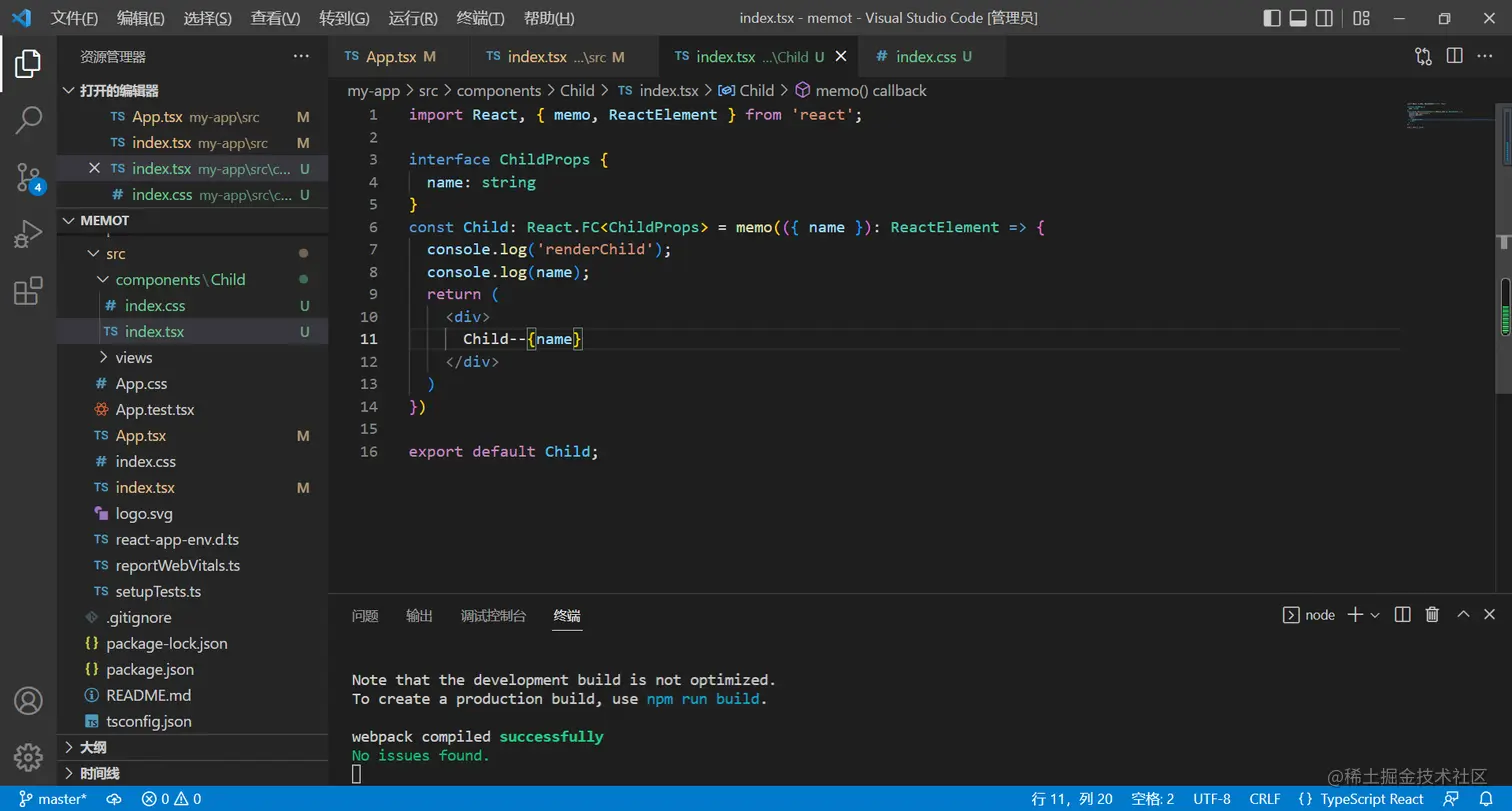Close the terminal panel

point(1490,614)
